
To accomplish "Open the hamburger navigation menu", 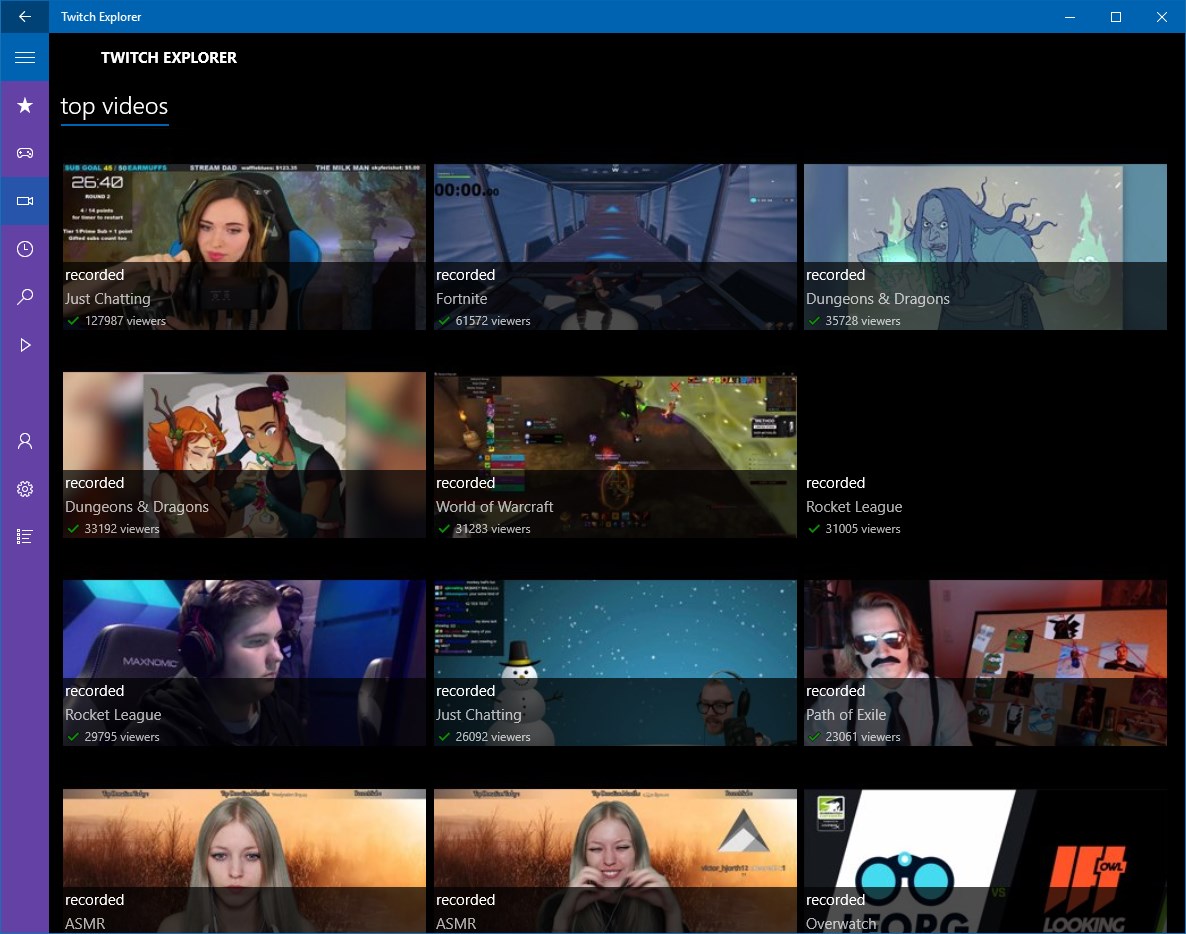I will point(24,57).
